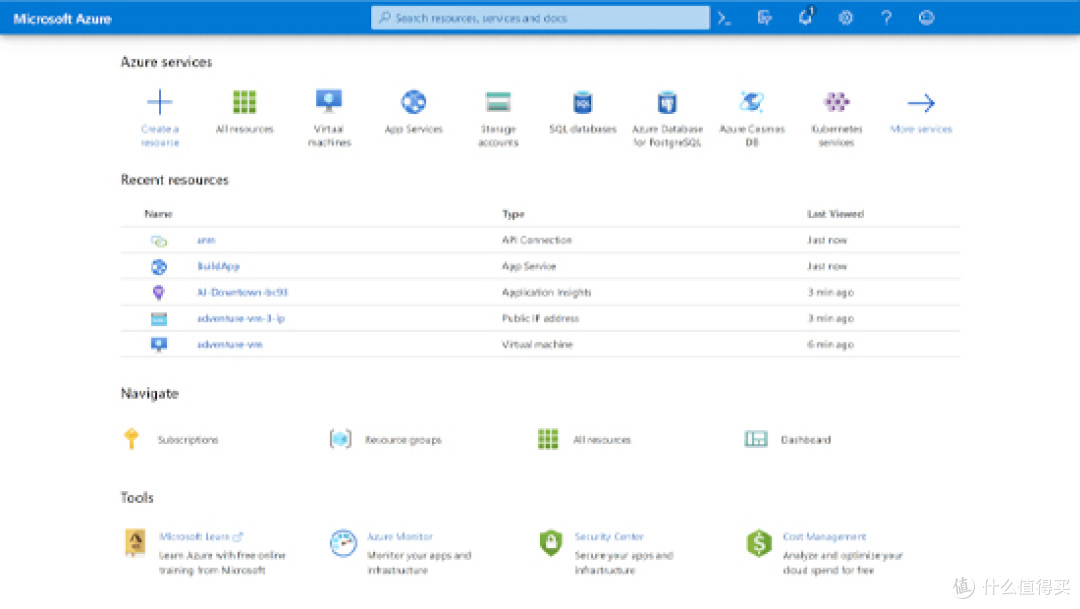Screen dimensions: 1080x609
Task: Click the Subscriptions key icon
Action: (132, 439)
